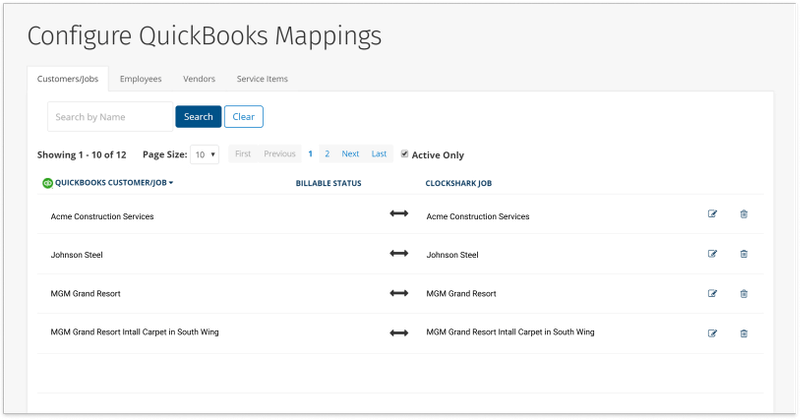
Task: Edit the Acme Construction Services mapping
Action: click(712, 214)
